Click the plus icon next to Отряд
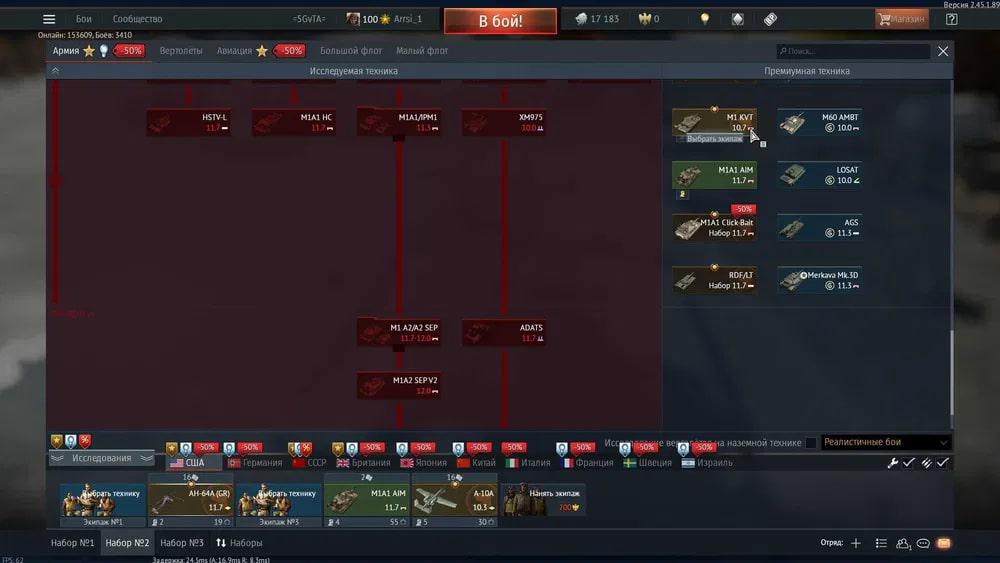This screenshot has width=1000, height=563. click(855, 543)
